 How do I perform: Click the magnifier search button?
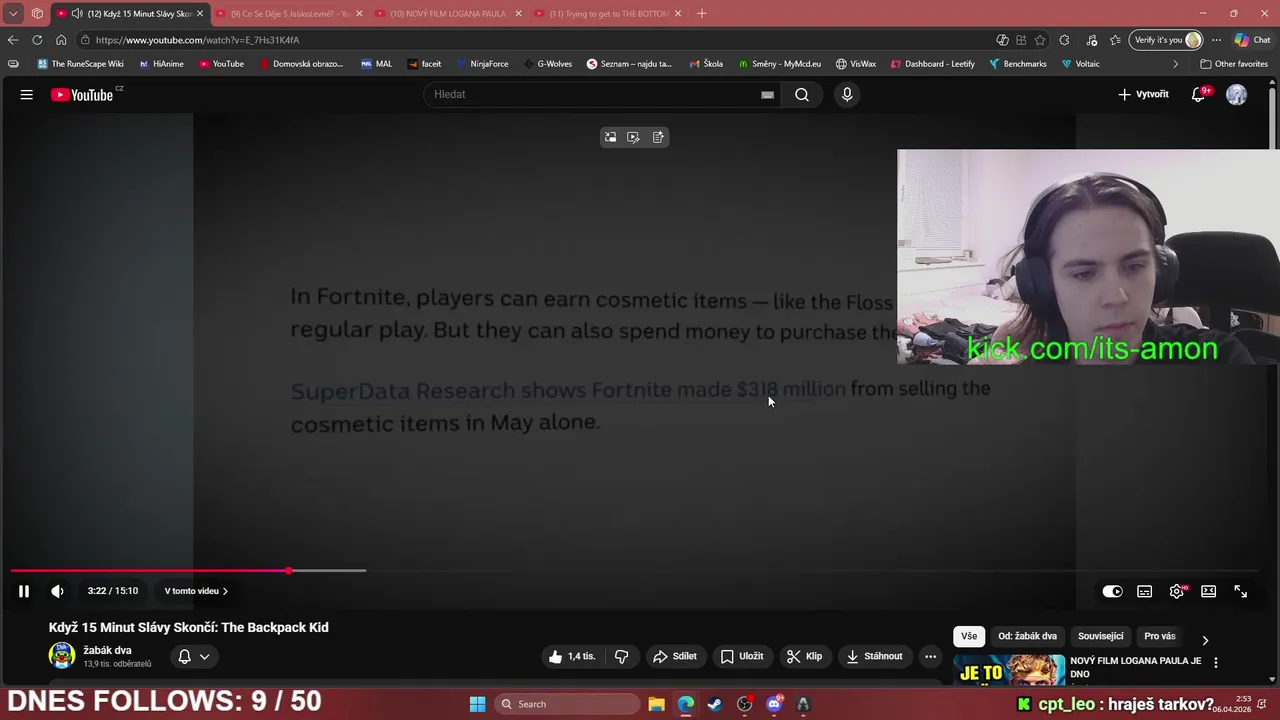[802, 94]
